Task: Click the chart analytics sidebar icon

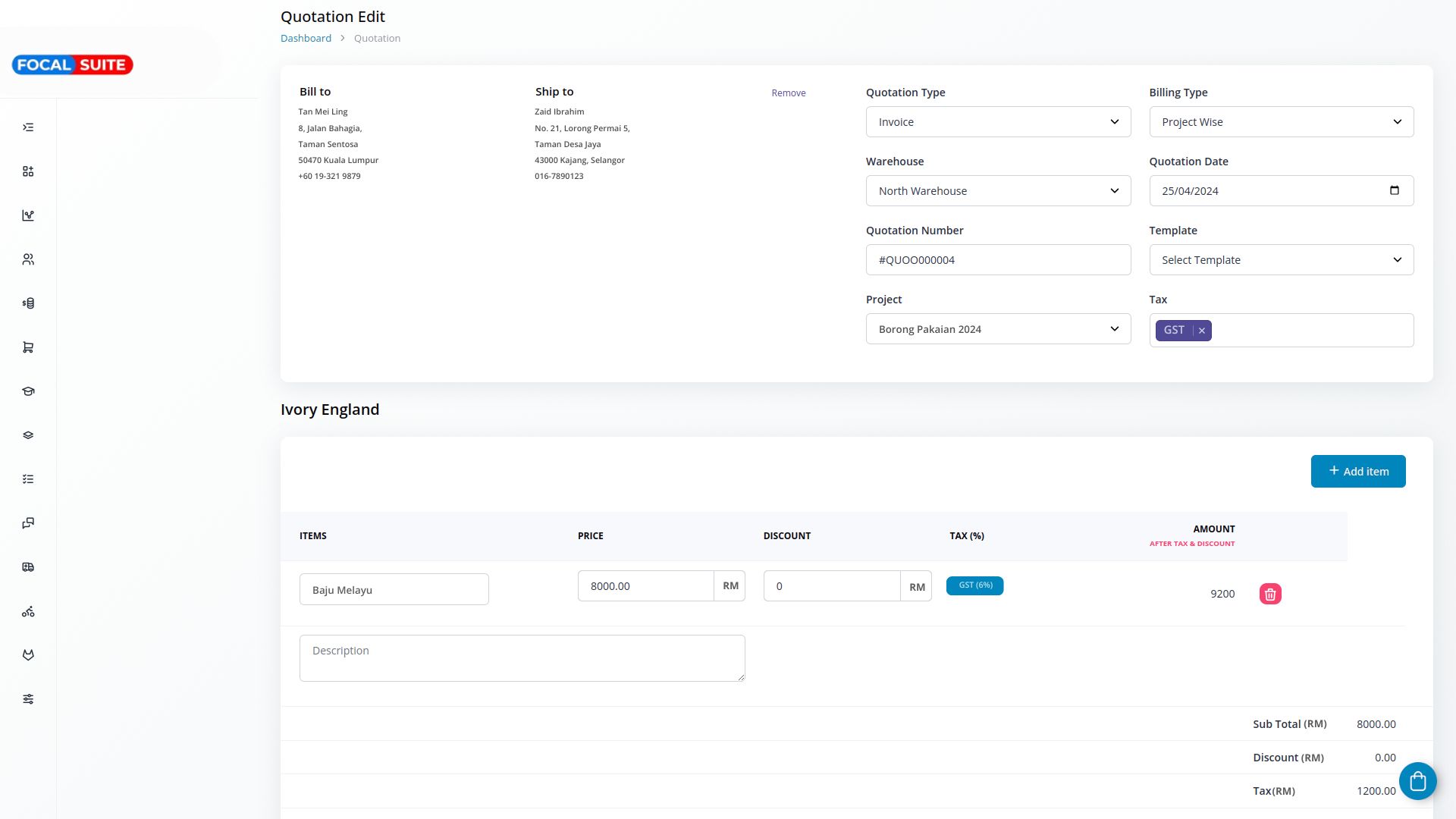Action: point(28,215)
